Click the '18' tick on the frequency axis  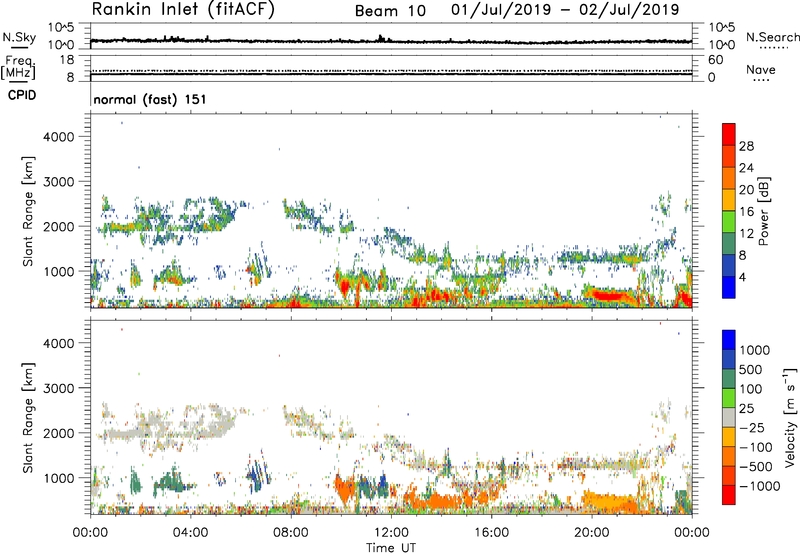[x=67, y=60]
